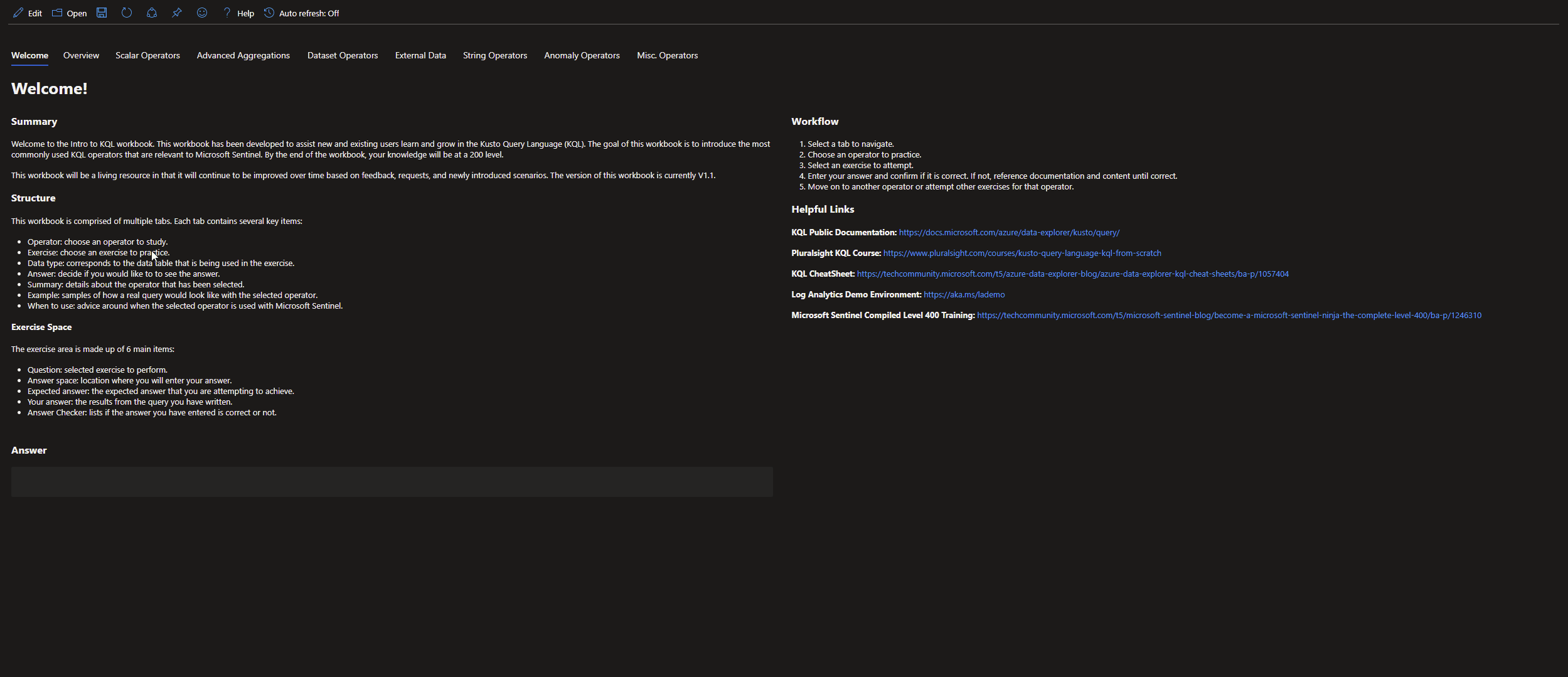Screen dimensions: 1568x677
Task: Click the Structure heading
Action: pos(33,198)
